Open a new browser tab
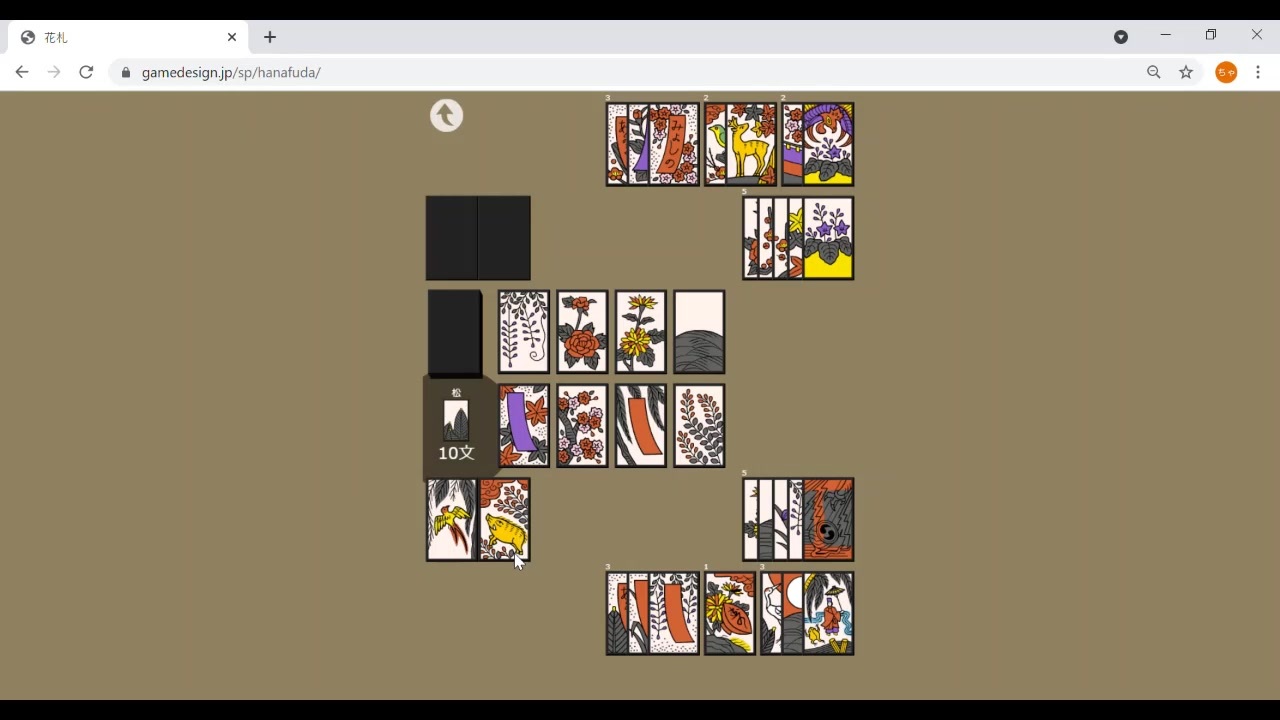This screenshot has width=1280, height=720. [x=270, y=37]
